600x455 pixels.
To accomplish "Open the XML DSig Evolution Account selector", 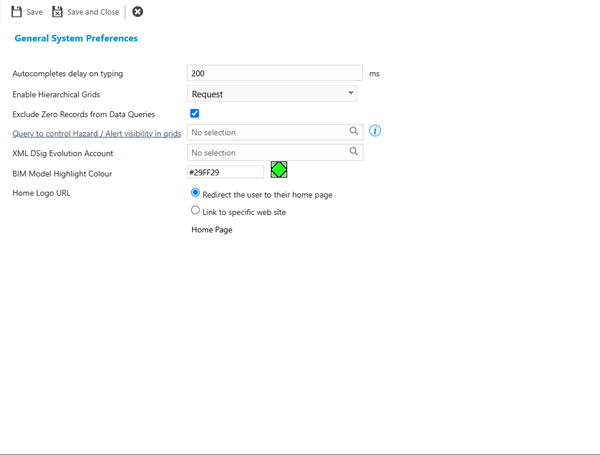I will [267, 153].
